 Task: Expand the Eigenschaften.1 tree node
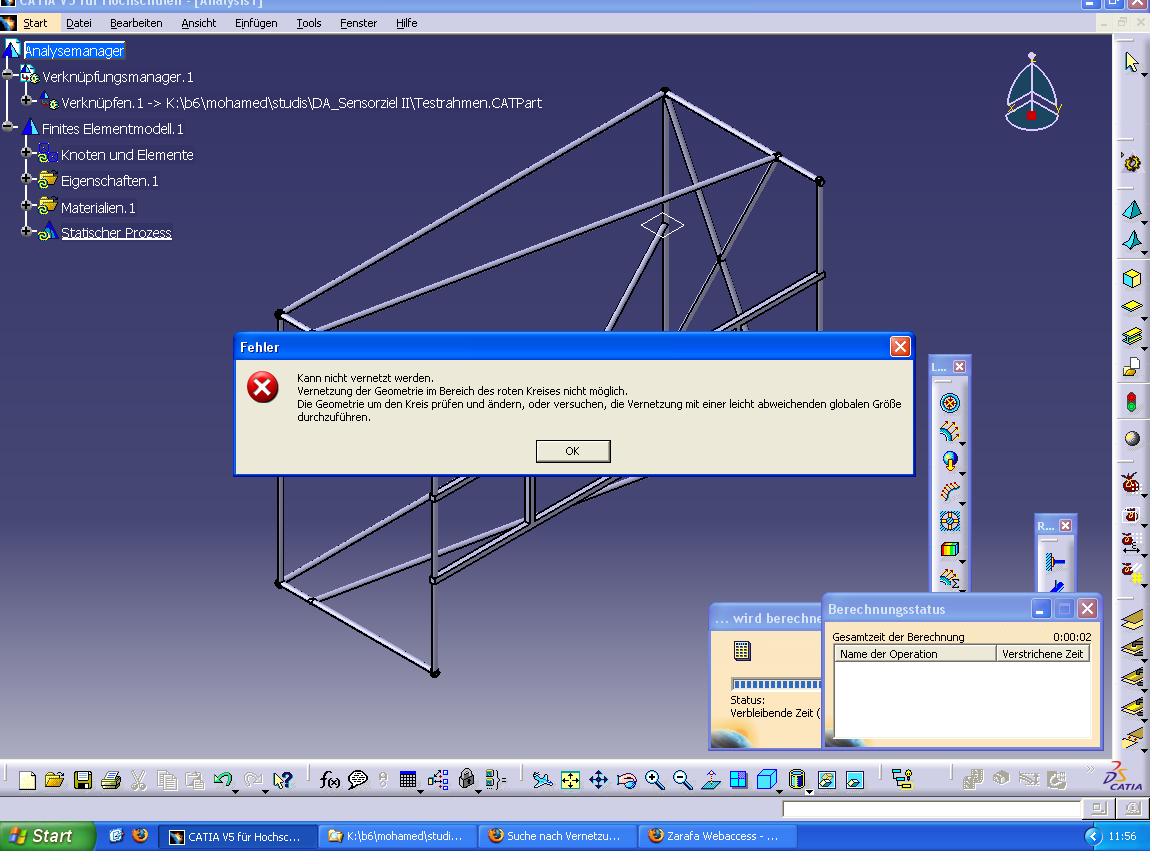click(x=26, y=179)
